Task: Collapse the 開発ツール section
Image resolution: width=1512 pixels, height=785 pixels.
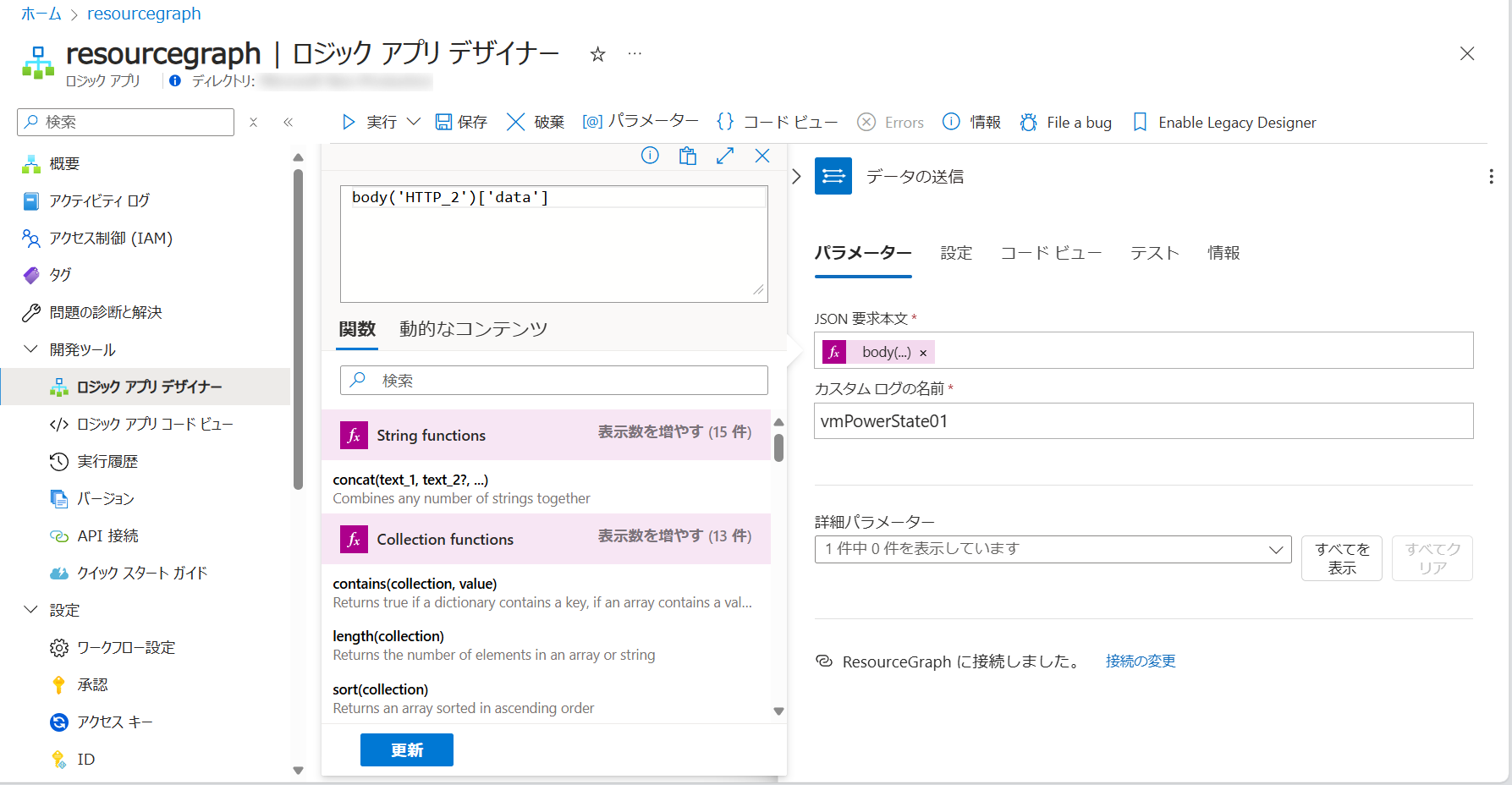Action: [30, 349]
